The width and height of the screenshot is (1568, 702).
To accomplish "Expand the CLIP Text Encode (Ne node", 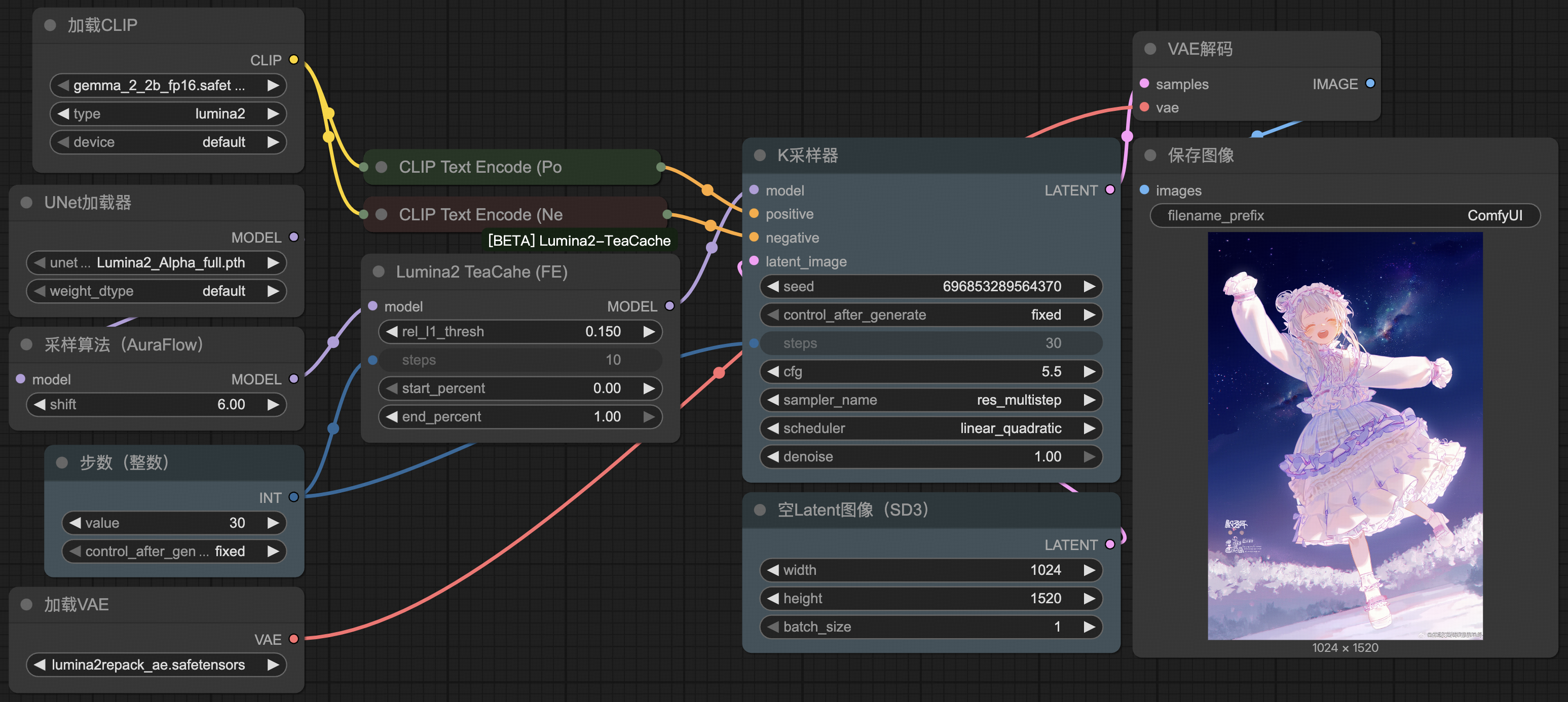I will pos(382,214).
